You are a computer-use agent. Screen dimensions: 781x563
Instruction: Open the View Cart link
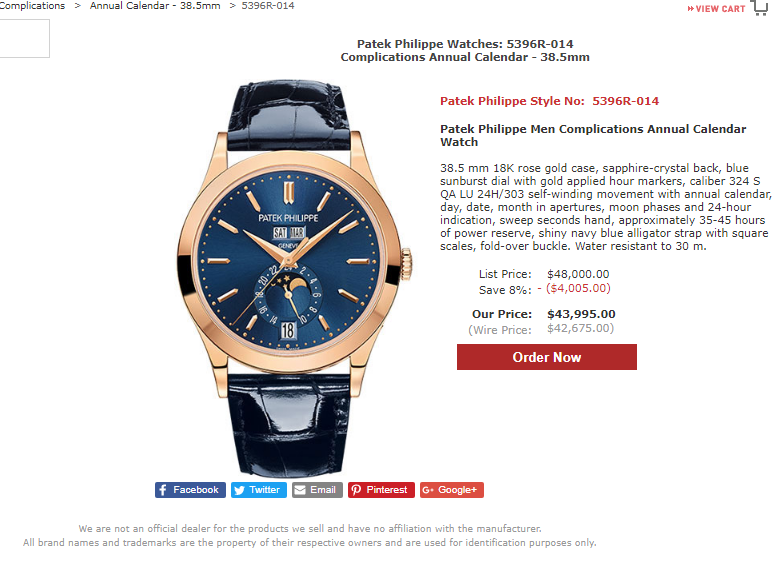(716, 9)
